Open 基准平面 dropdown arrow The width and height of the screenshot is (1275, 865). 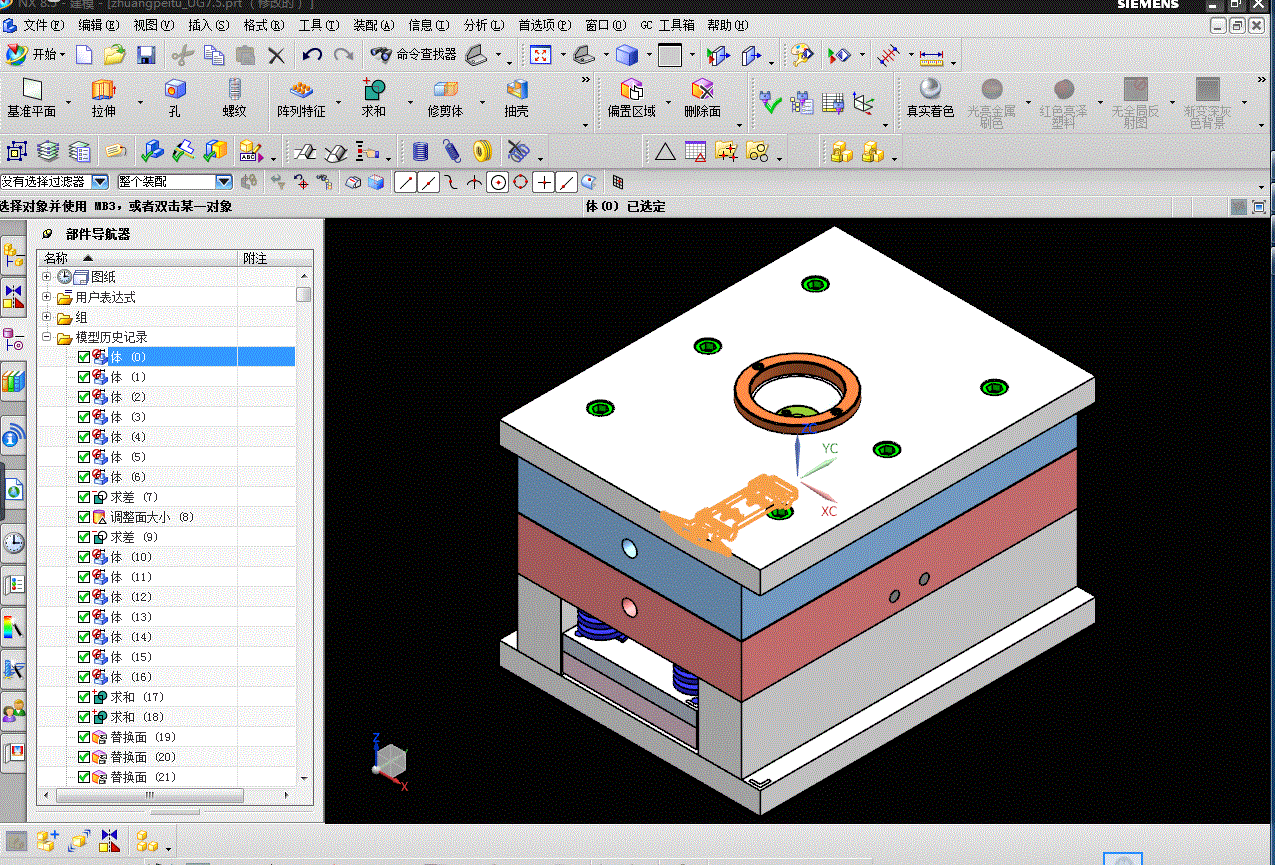(69, 102)
